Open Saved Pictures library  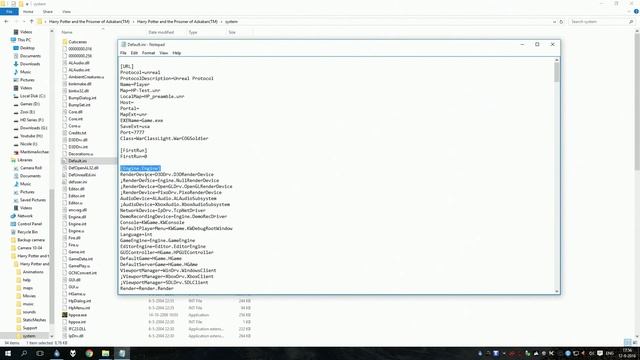tap(33, 200)
